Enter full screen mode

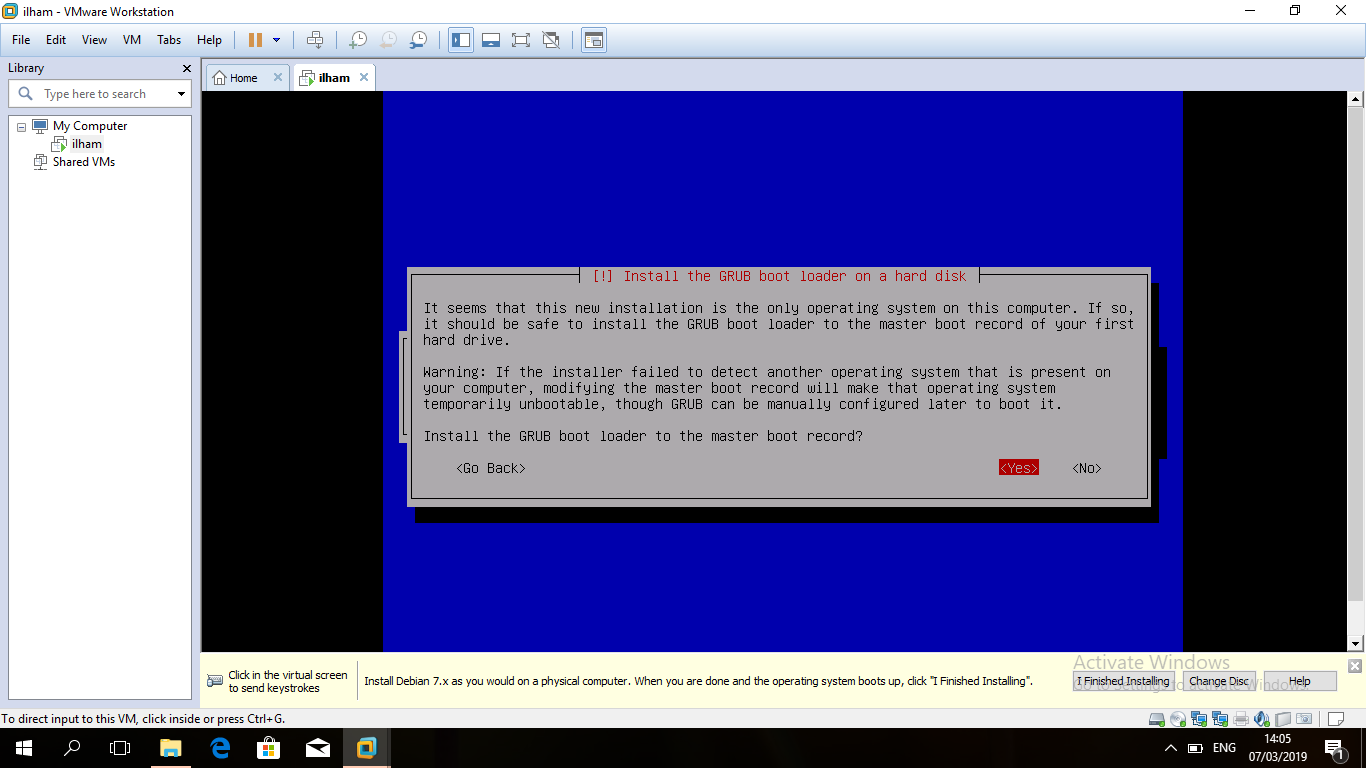pyautogui.click(x=521, y=40)
